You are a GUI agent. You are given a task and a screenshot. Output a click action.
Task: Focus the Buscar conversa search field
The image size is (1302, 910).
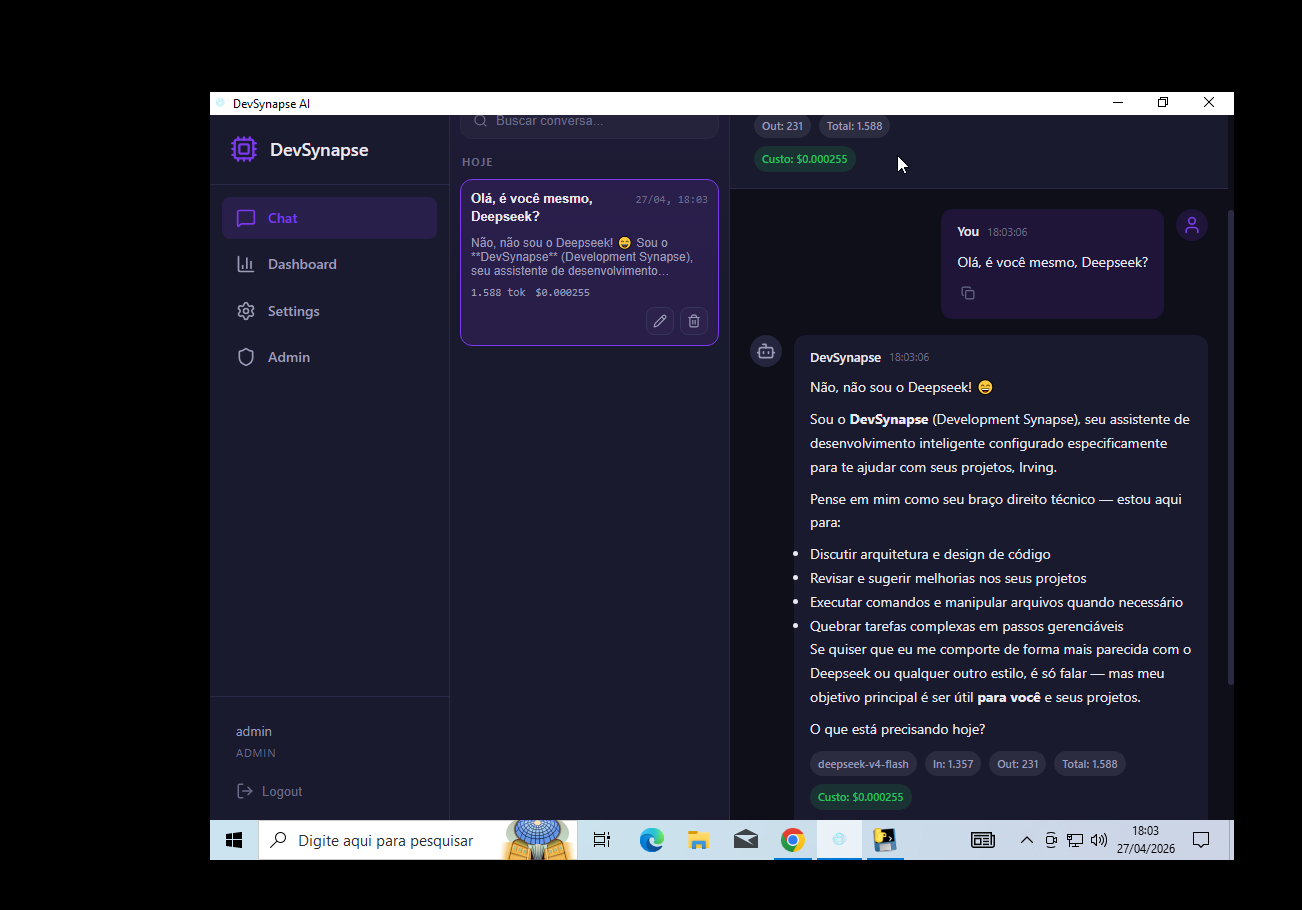tap(589, 121)
